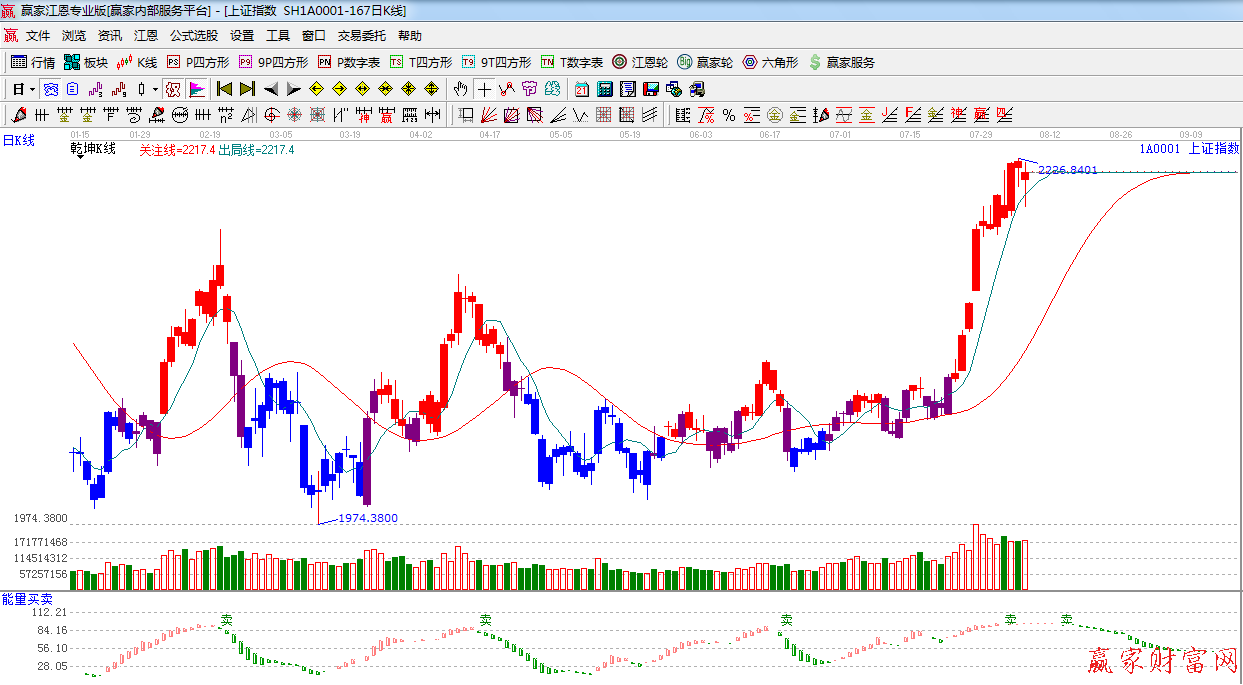1243x685 pixels.
Task: Click the 赢家服务 button
Action: point(841,62)
